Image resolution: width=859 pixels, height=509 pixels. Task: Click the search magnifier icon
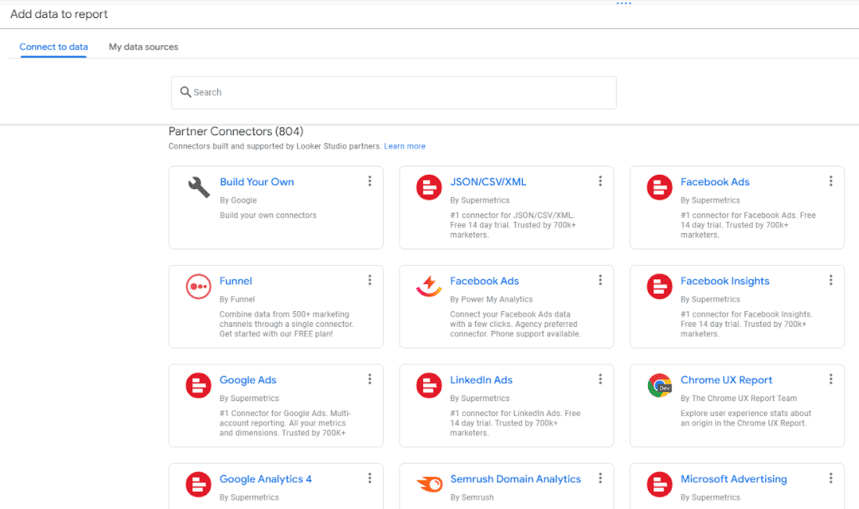[x=186, y=92]
